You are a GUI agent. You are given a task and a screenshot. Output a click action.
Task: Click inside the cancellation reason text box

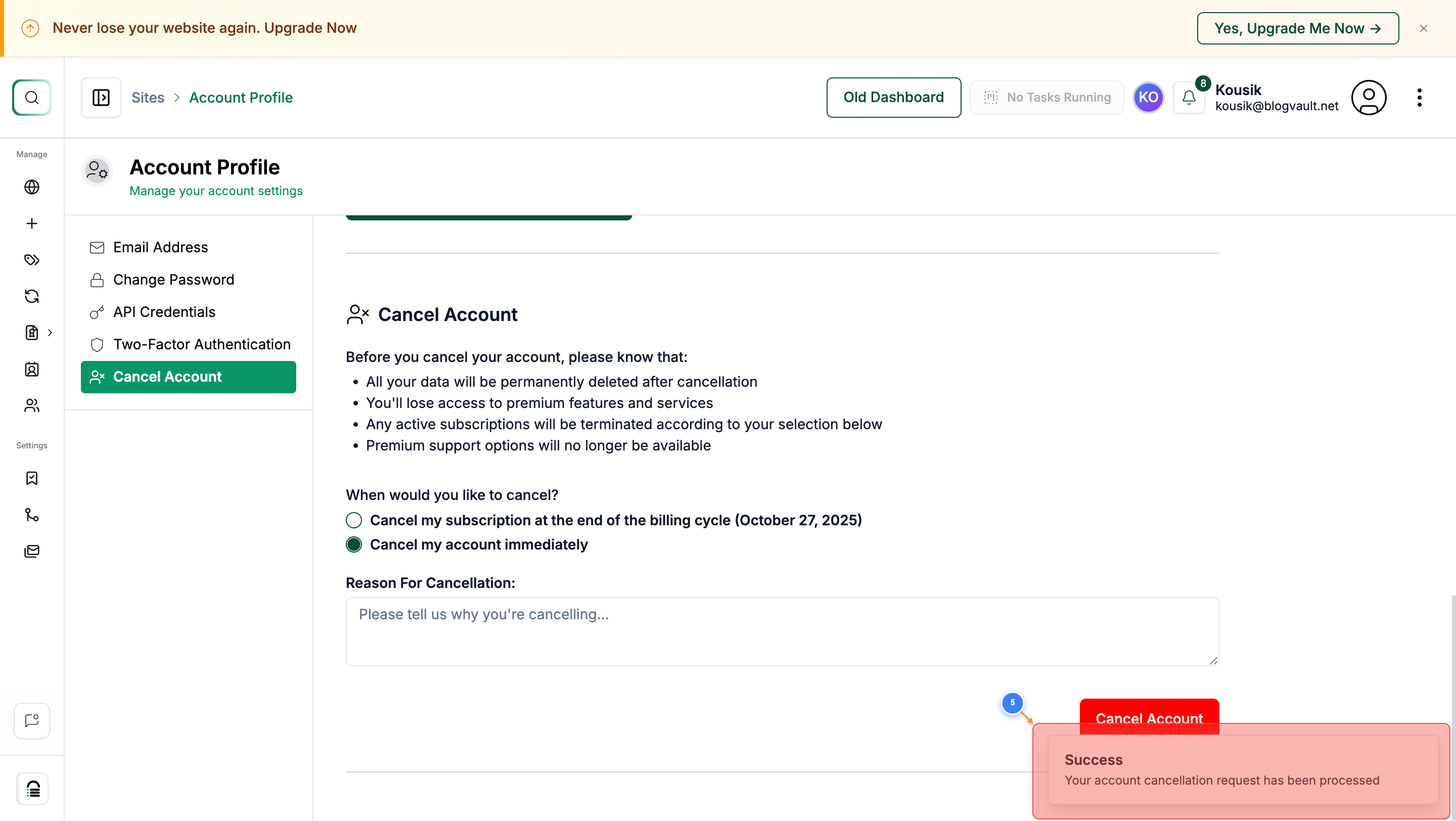click(x=782, y=631)
